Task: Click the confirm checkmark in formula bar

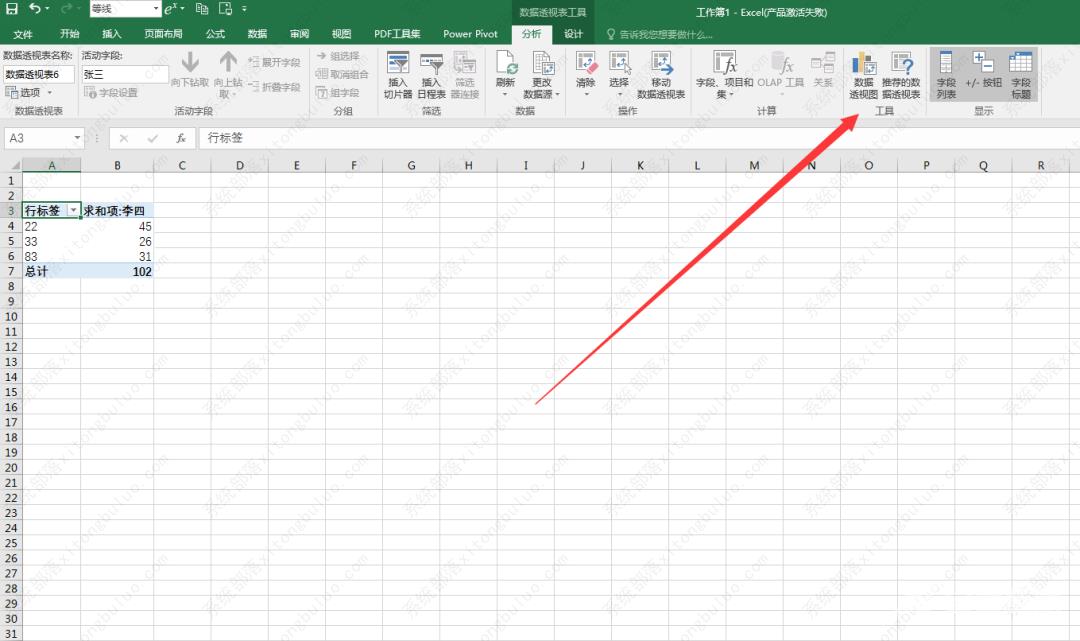Action: point(152,138)
